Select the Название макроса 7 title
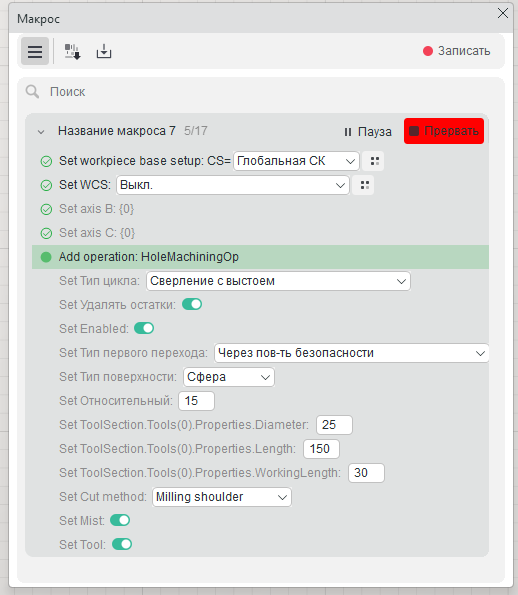 pos(117,131)
